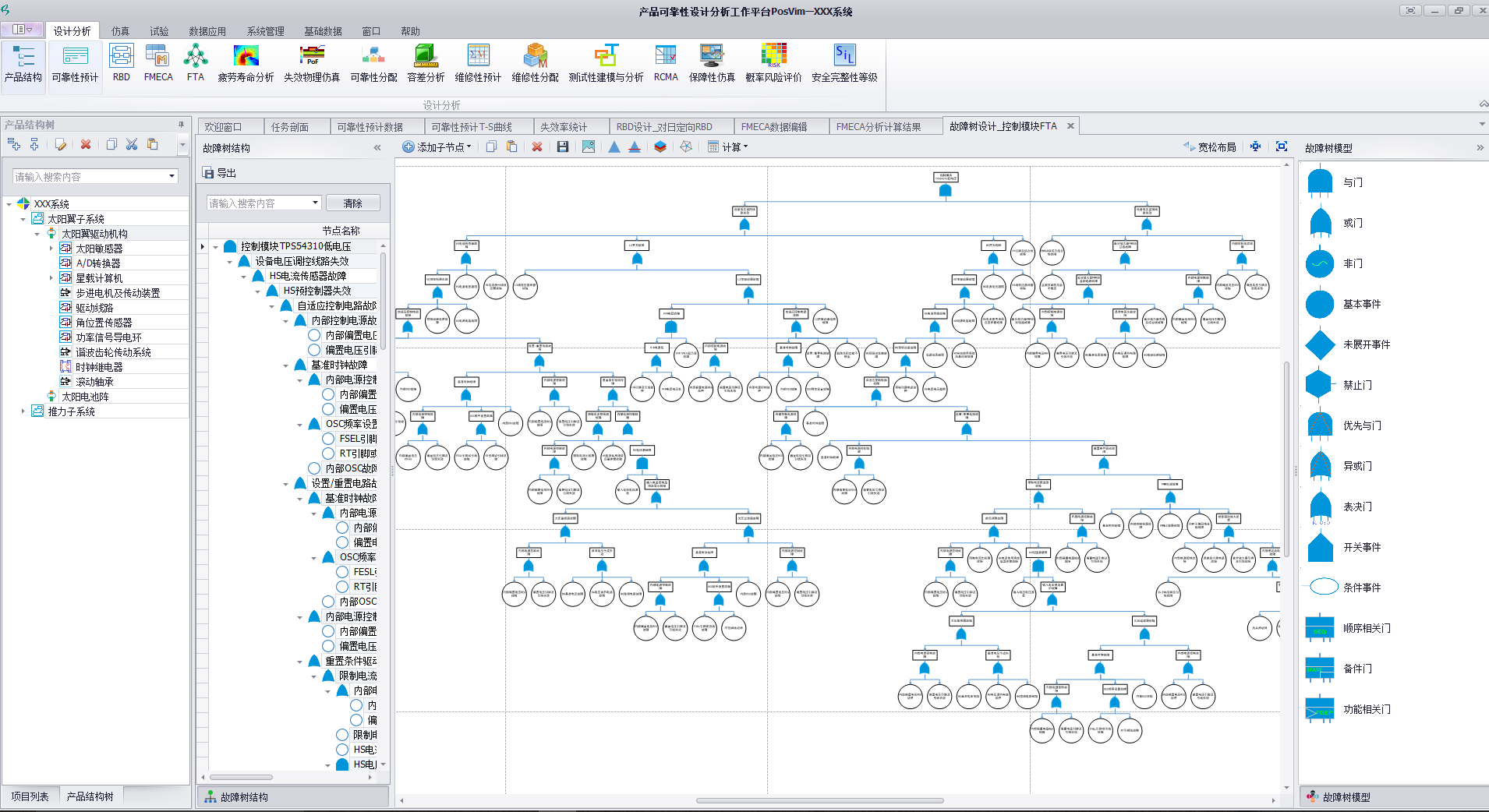
Task: Pick the 未展开事件 diamond shape
Action: (1320, 344)
